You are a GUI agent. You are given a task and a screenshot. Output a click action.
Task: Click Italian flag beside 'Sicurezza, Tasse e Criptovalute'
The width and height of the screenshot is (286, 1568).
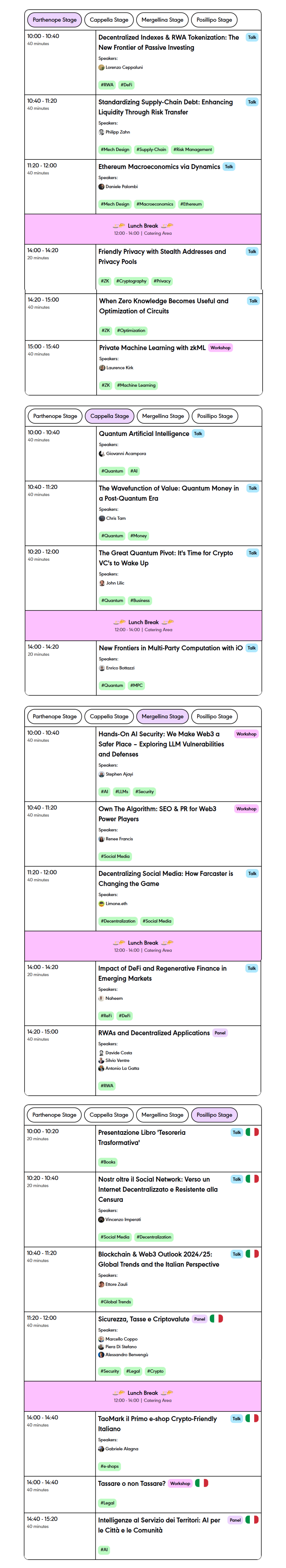[x=217, y=1318]
